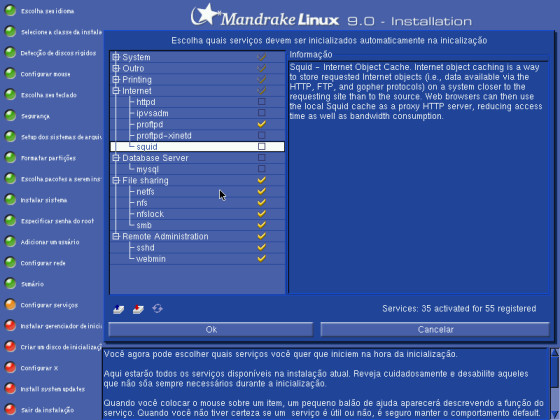Click green bullet beside Configurar mouse step
The height and width of the screenshot is (420, 560).
click(10, 74)
